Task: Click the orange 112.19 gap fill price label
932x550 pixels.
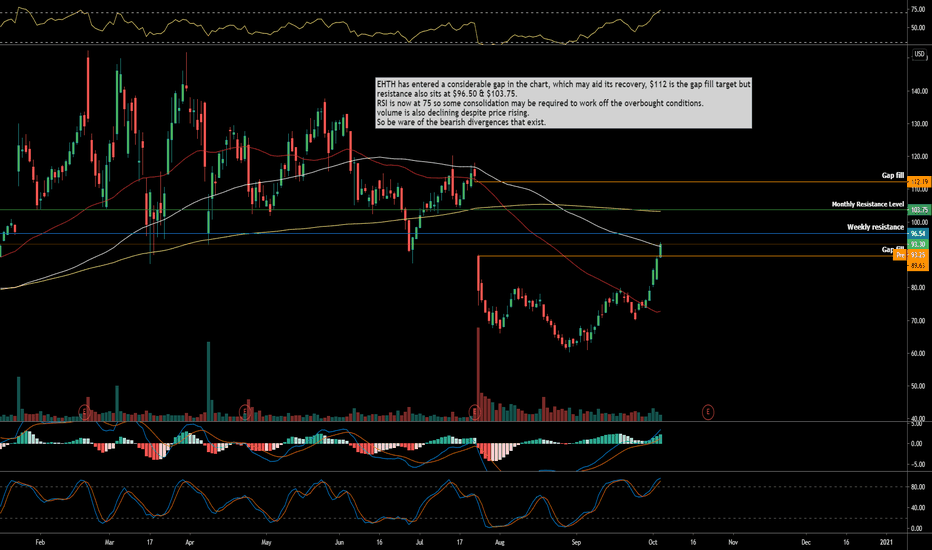Action: point(919,181)
